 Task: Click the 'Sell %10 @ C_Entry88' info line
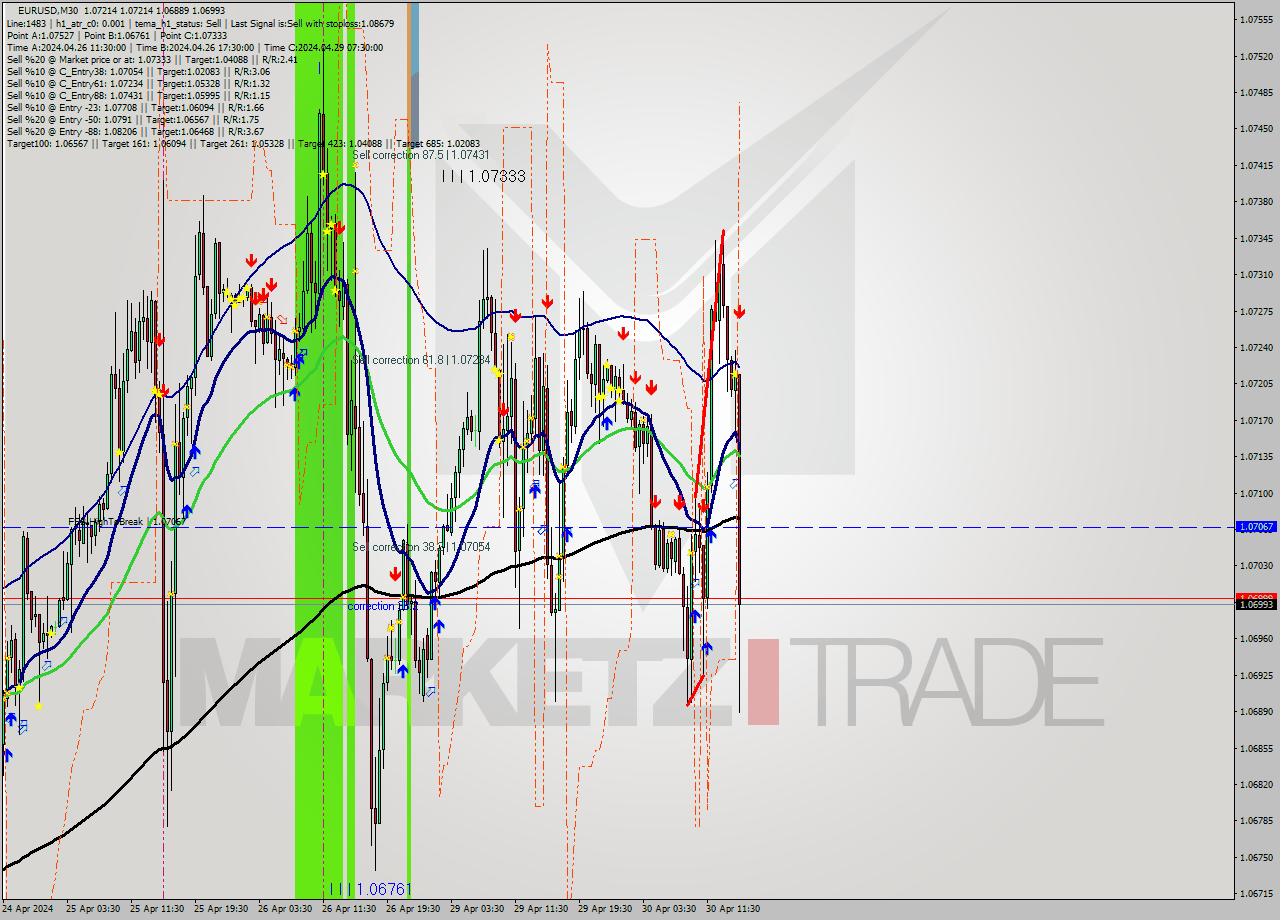click(x=138, y=95)
